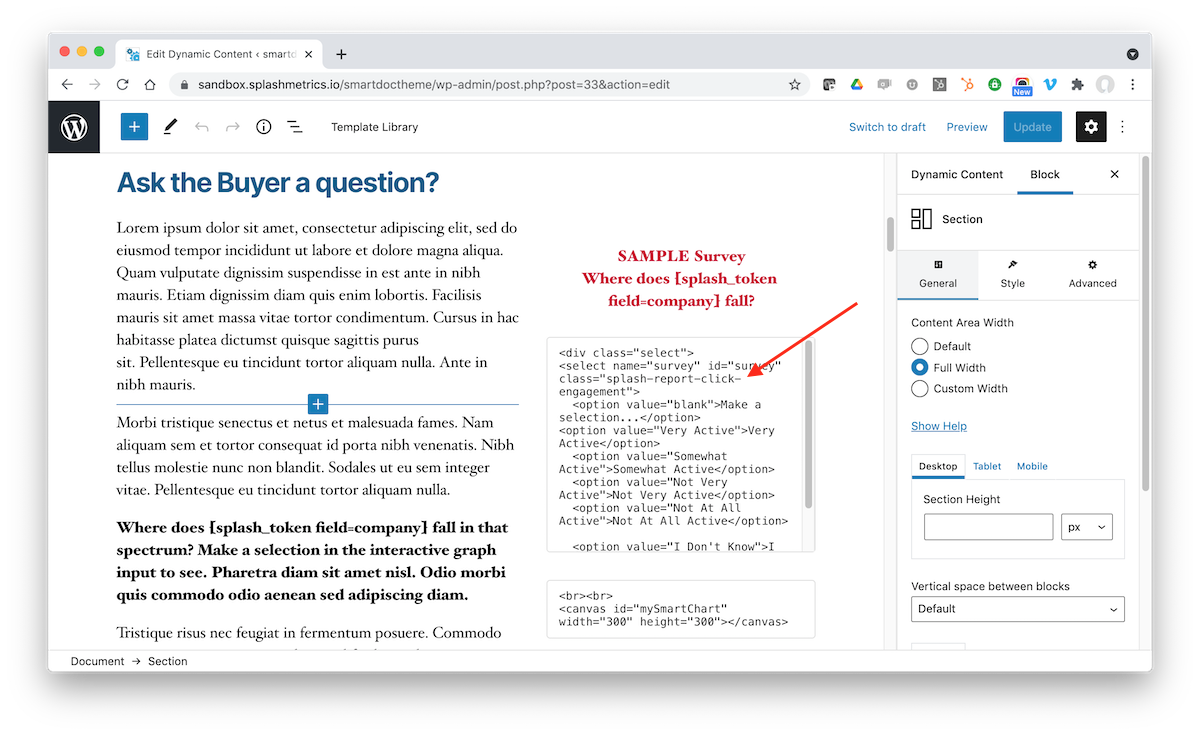
Task: Open Vertical space between blocks dropdown
Action: (x=1018, y=609)
